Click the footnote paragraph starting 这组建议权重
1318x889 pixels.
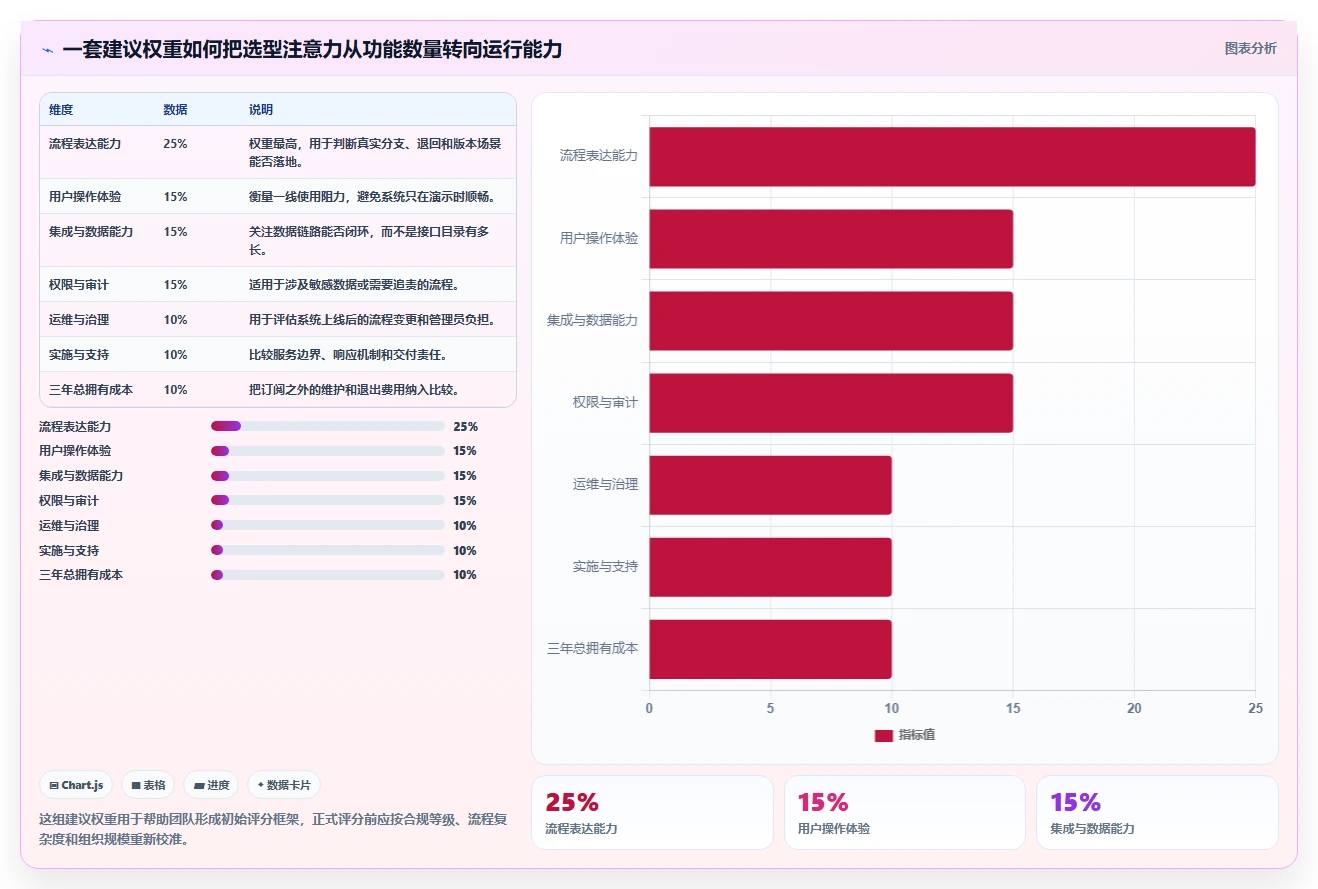[x=273, y=829]
